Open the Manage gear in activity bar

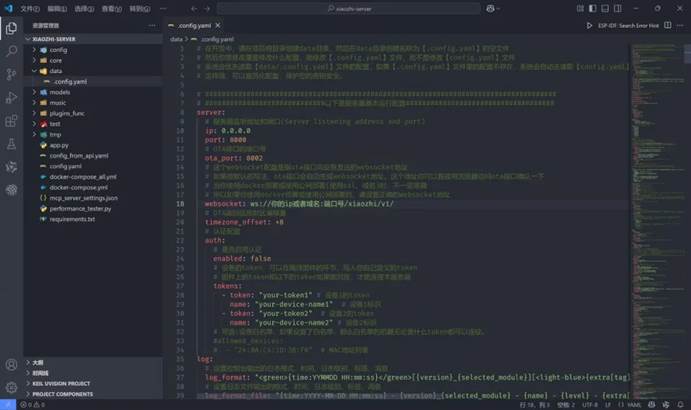pyautogui.click(x=11, y=388)
